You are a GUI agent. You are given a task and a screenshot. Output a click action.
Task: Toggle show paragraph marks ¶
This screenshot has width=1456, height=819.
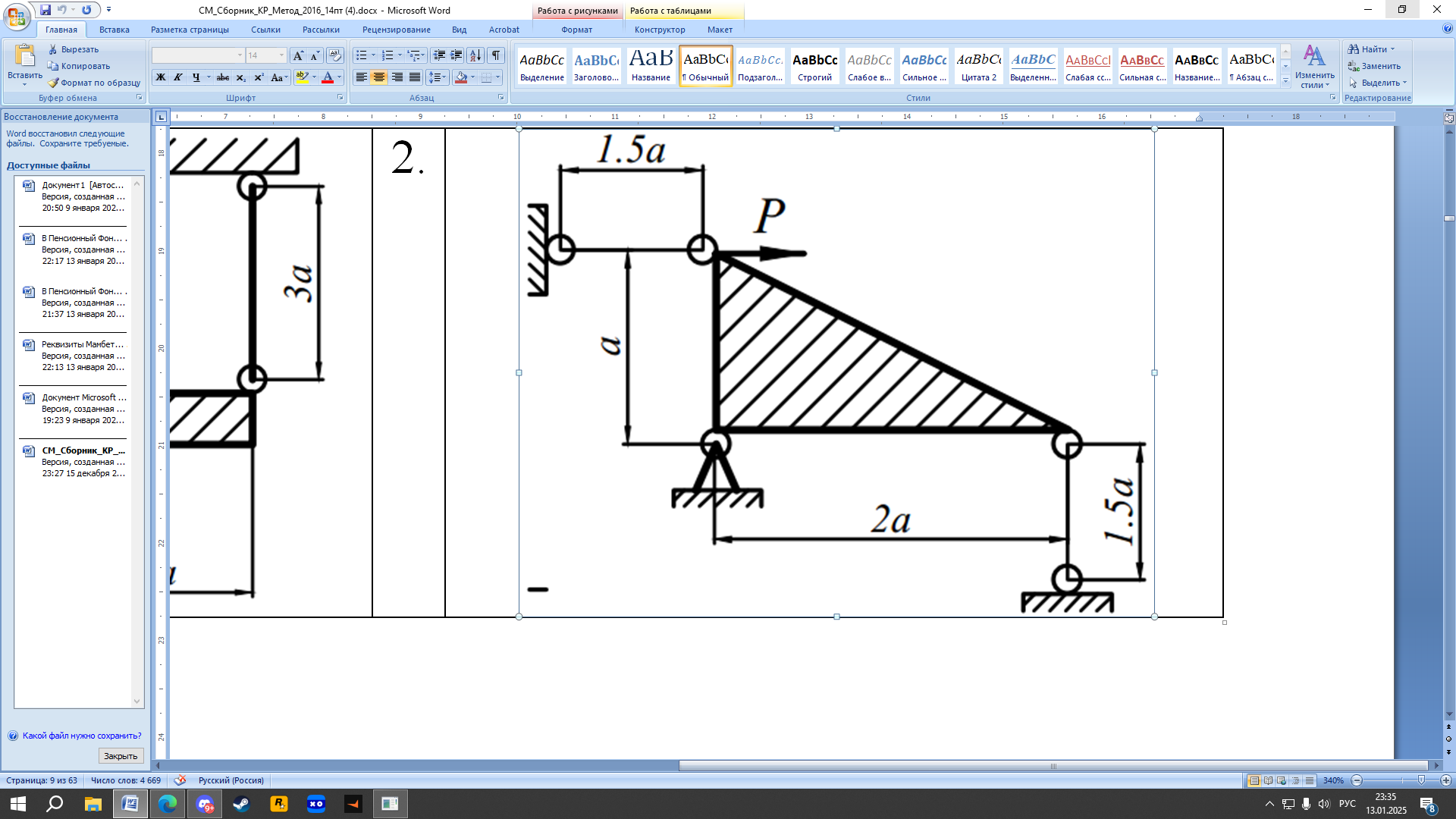pyautogui.click(x=496, y=55)
